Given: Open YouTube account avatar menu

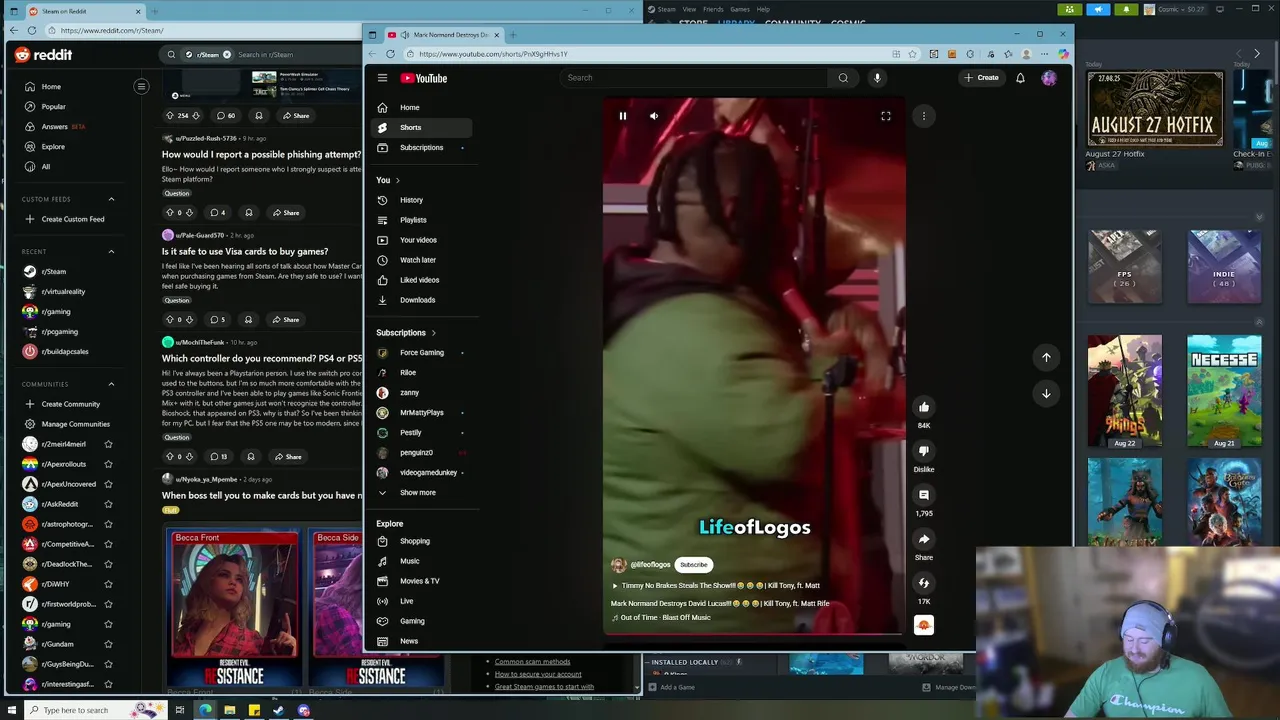Looking at the screenshot, I should [1049, 78].
